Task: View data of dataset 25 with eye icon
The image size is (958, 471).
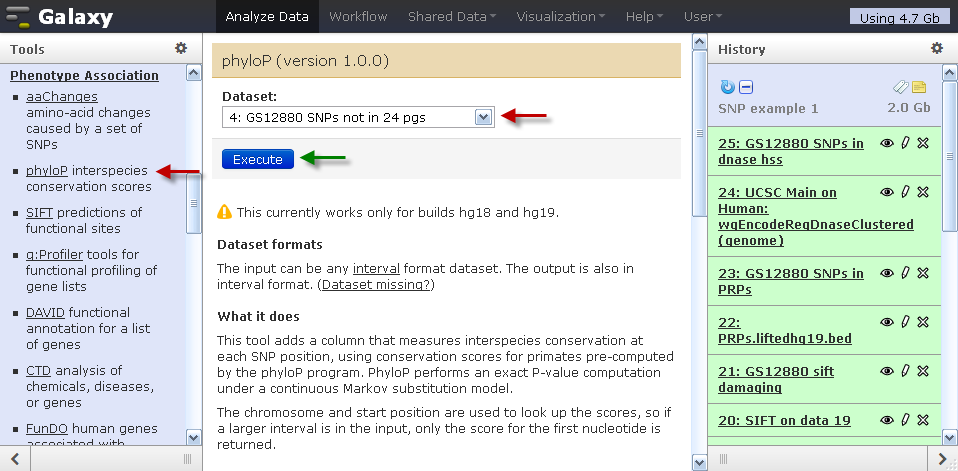Action: (x=887, y=143)
